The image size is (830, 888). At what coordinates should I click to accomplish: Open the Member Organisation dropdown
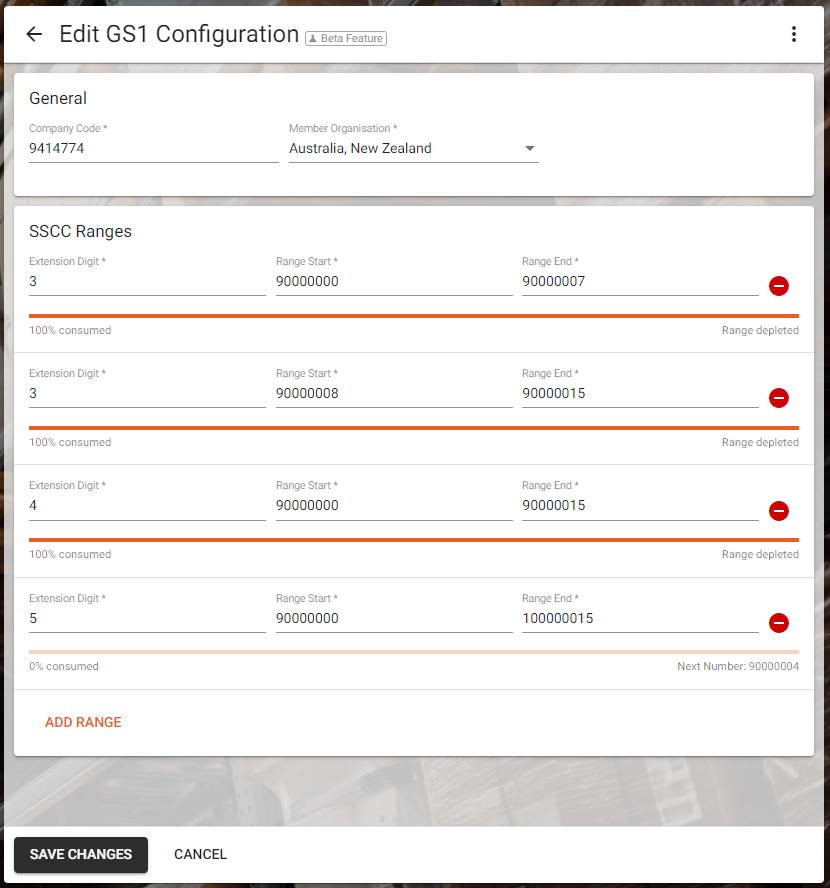(414, 148)
